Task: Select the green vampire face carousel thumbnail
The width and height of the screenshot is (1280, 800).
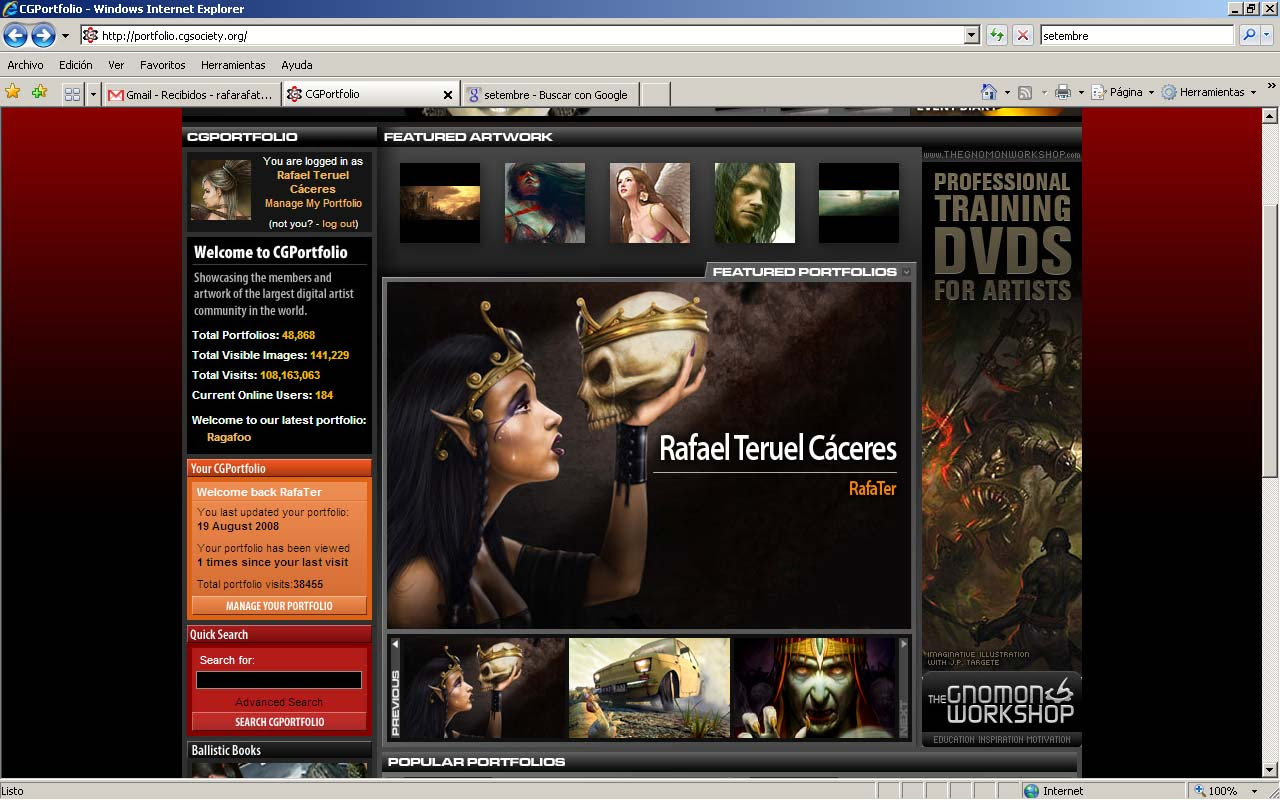Action: pyautogui.click(x=815, y=688)
